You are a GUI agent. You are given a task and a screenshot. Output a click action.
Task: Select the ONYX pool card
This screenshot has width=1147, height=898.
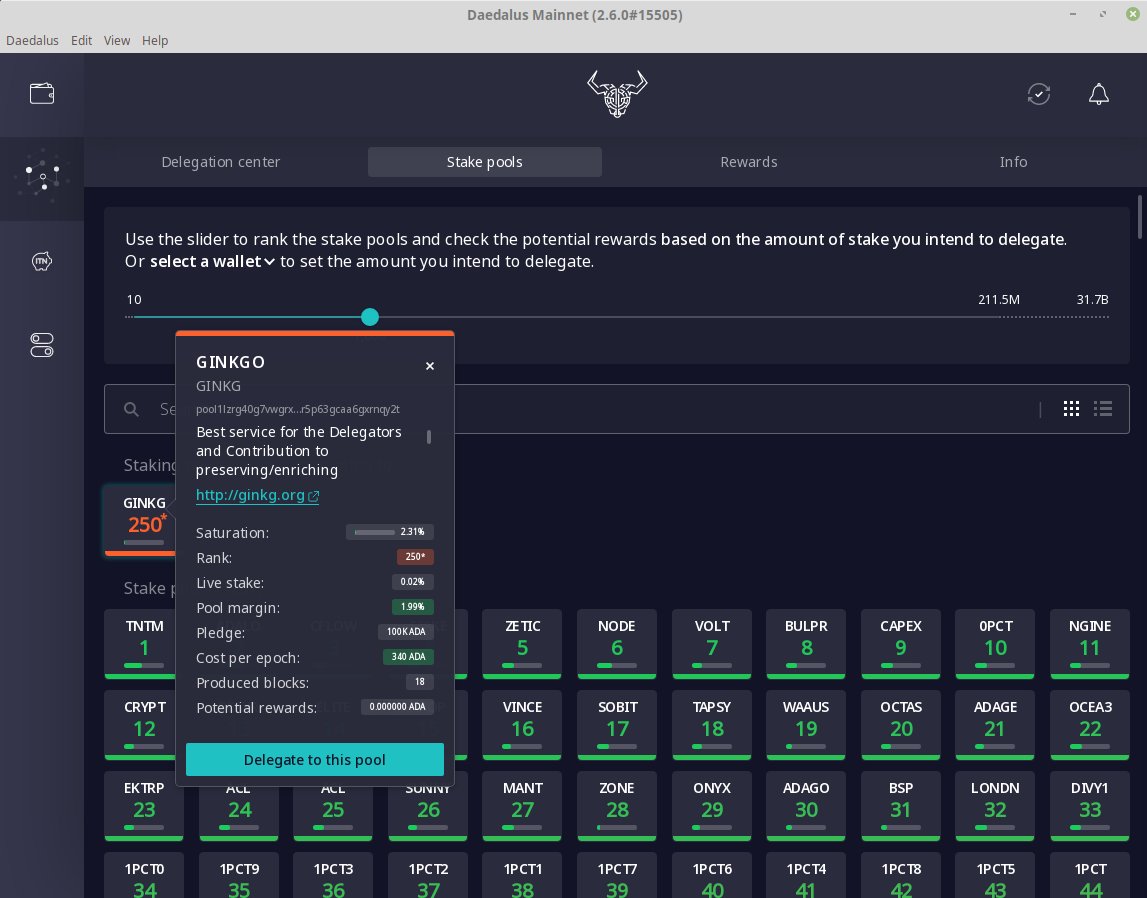point(712,806)
